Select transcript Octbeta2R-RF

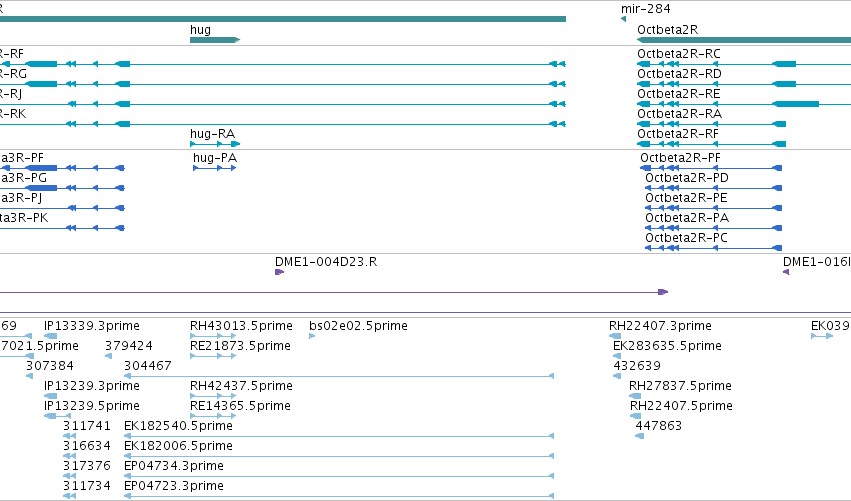pyautogui.click(x=678, y=134)
